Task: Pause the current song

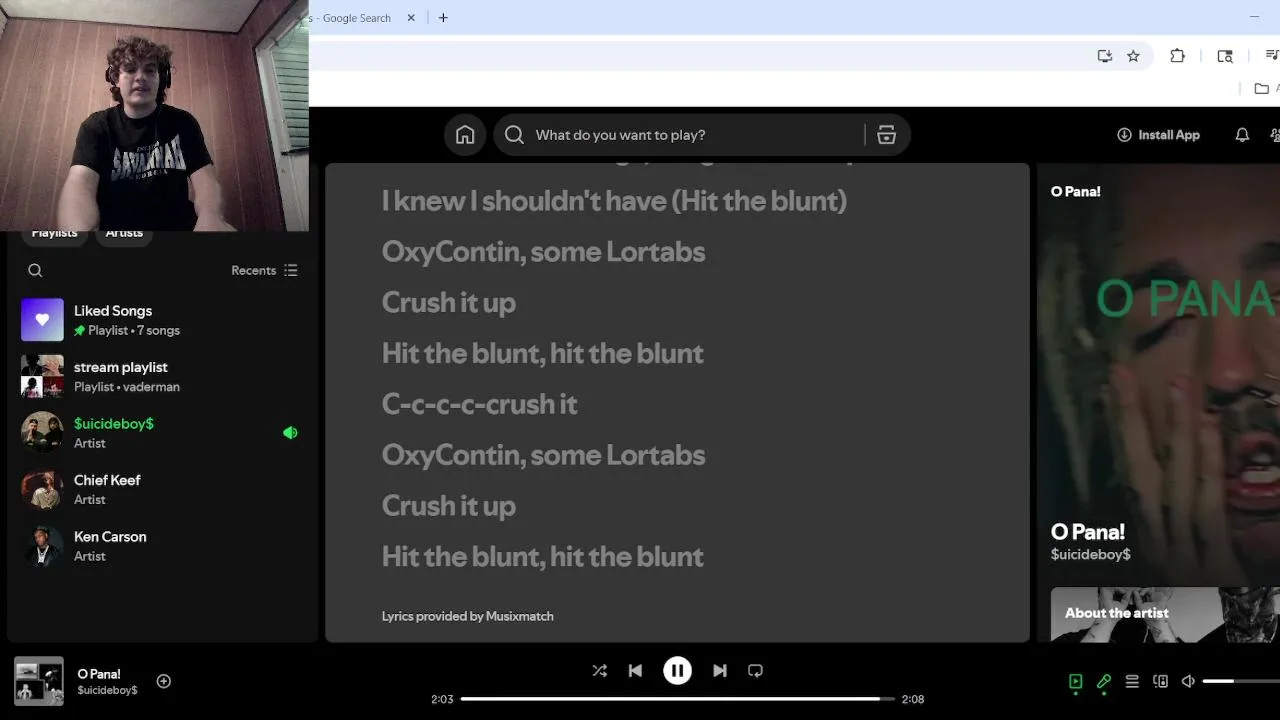Action: click(x=677, y=671)
